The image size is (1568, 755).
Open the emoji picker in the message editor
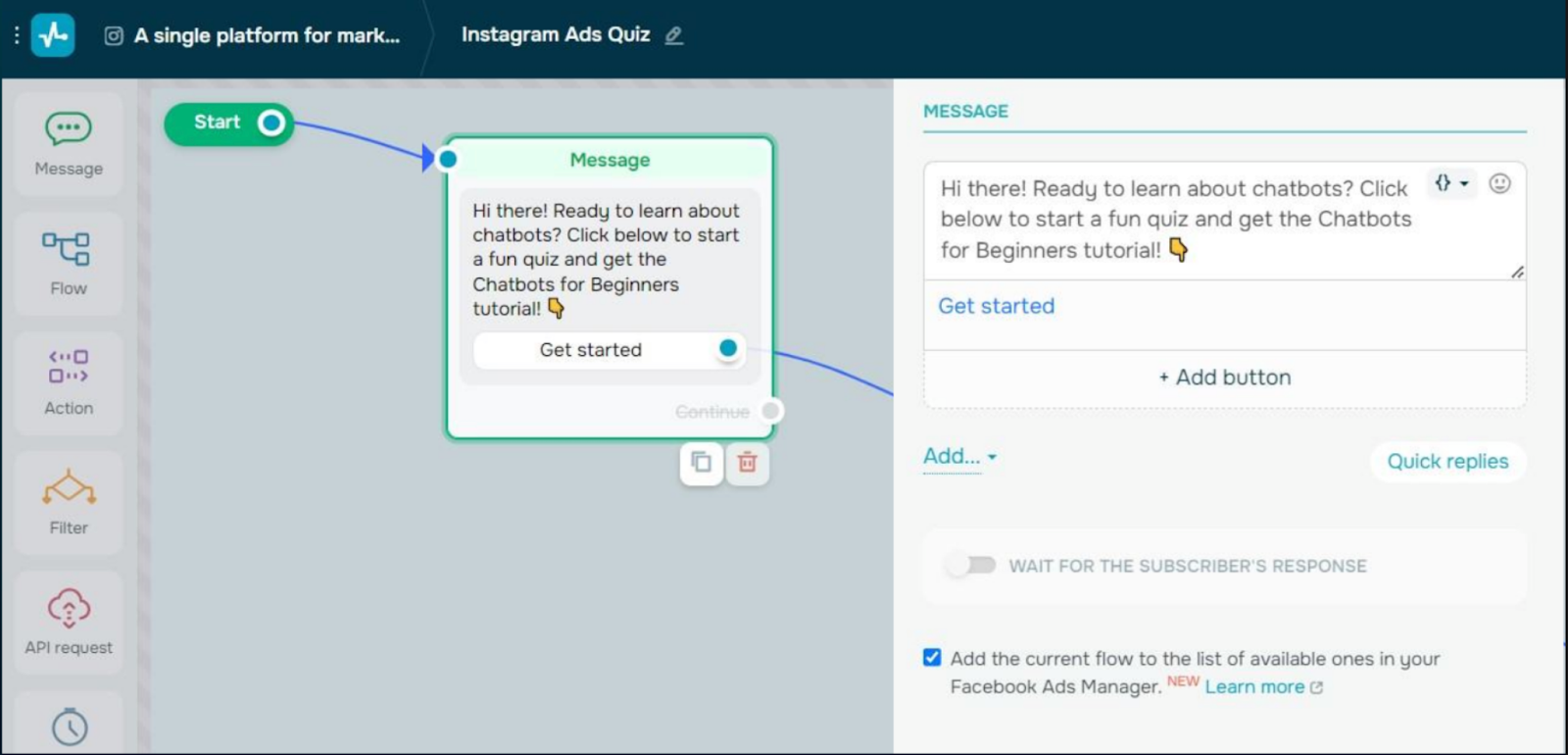coord(1499,183)
